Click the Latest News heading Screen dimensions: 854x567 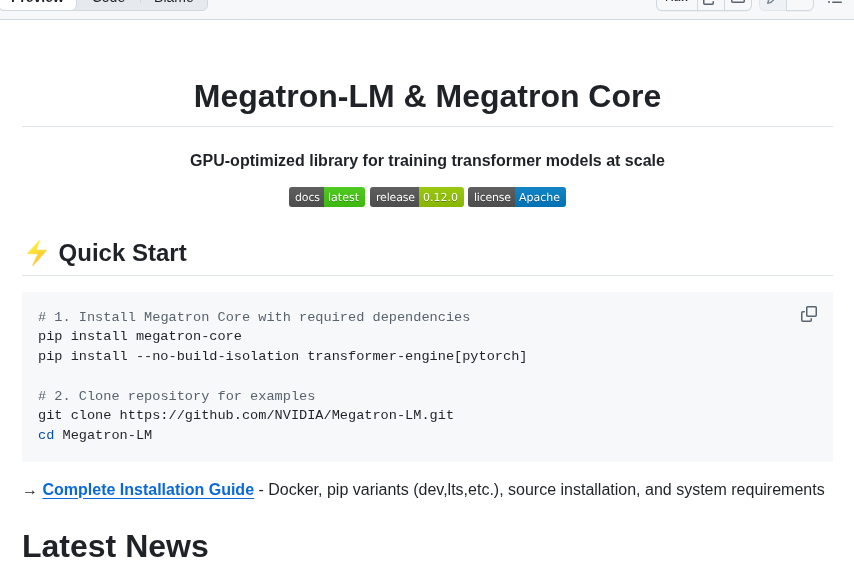pyautogui.click(x=115, y=546)
